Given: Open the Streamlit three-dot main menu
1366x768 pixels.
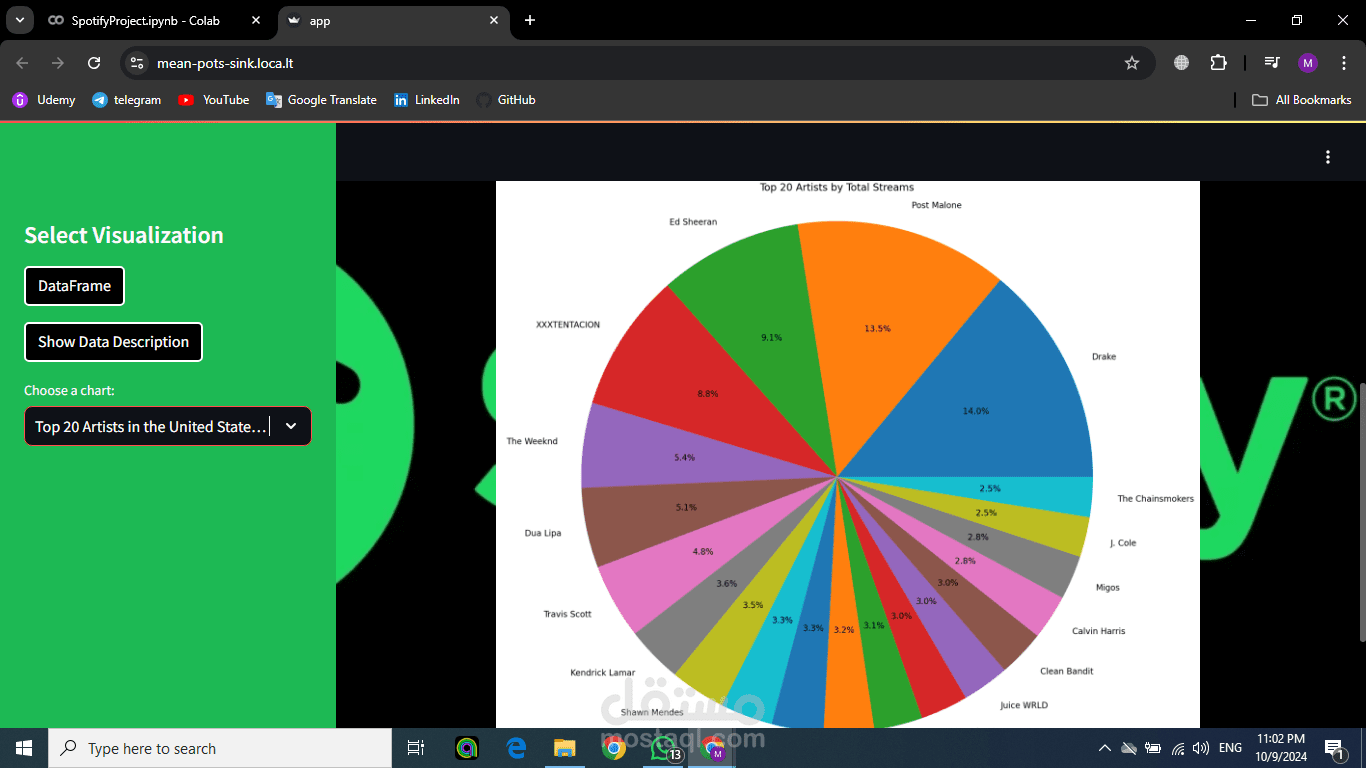Looking at the screenshot, I should [1328, 157].
